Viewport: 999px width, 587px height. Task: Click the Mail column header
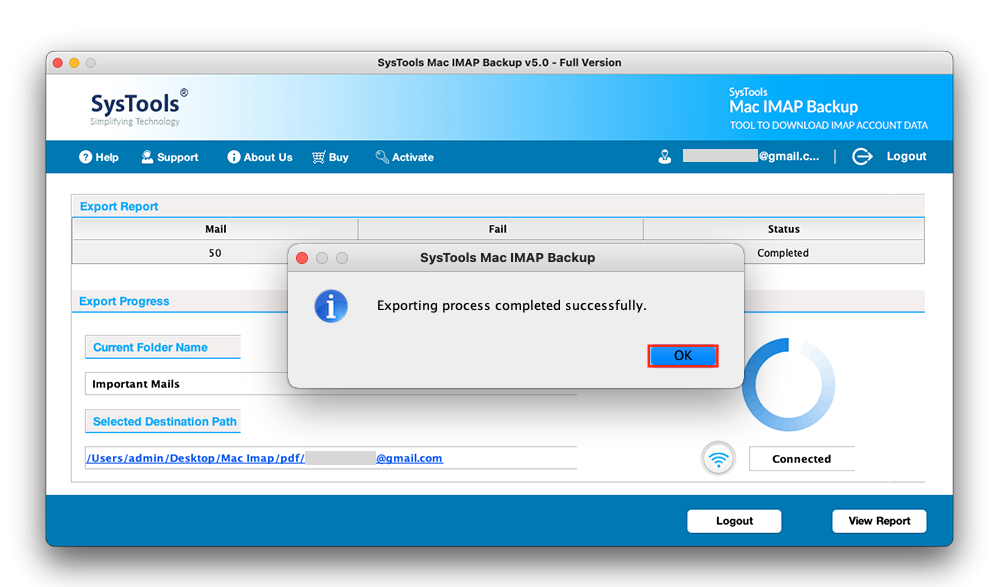215,229
